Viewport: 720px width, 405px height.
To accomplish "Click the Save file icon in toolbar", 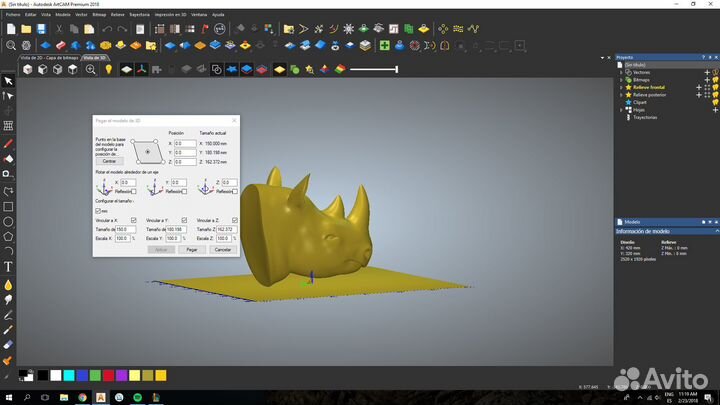I will click(x=41, y=29).
